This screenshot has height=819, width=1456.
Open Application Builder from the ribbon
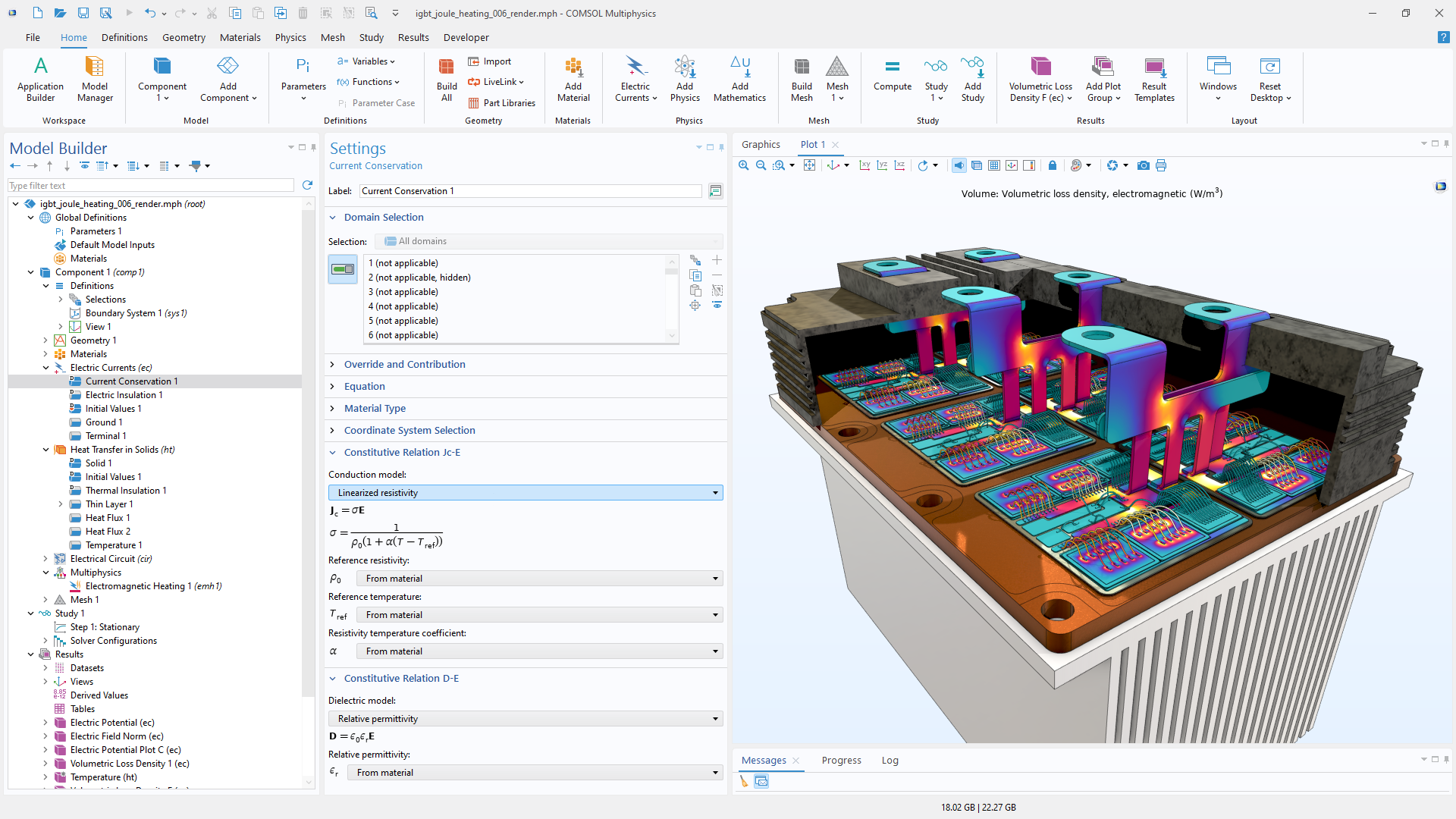tap(40, 79)
